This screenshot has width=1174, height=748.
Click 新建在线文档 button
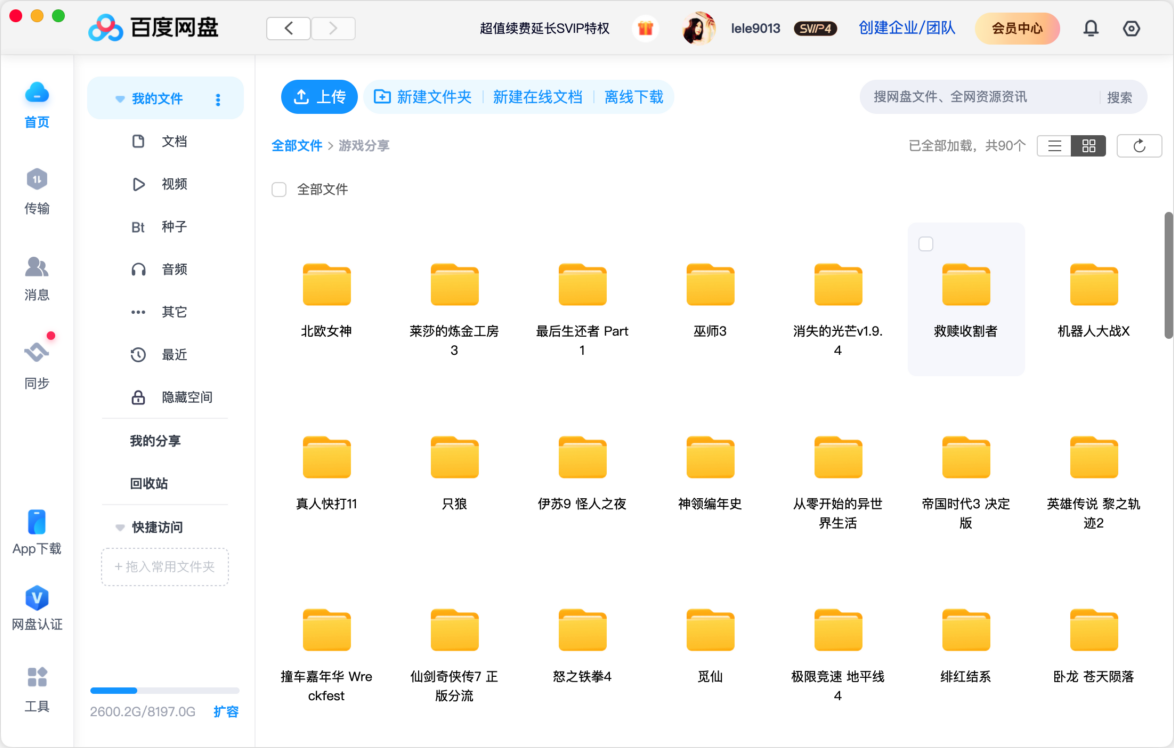coord(538,97)
